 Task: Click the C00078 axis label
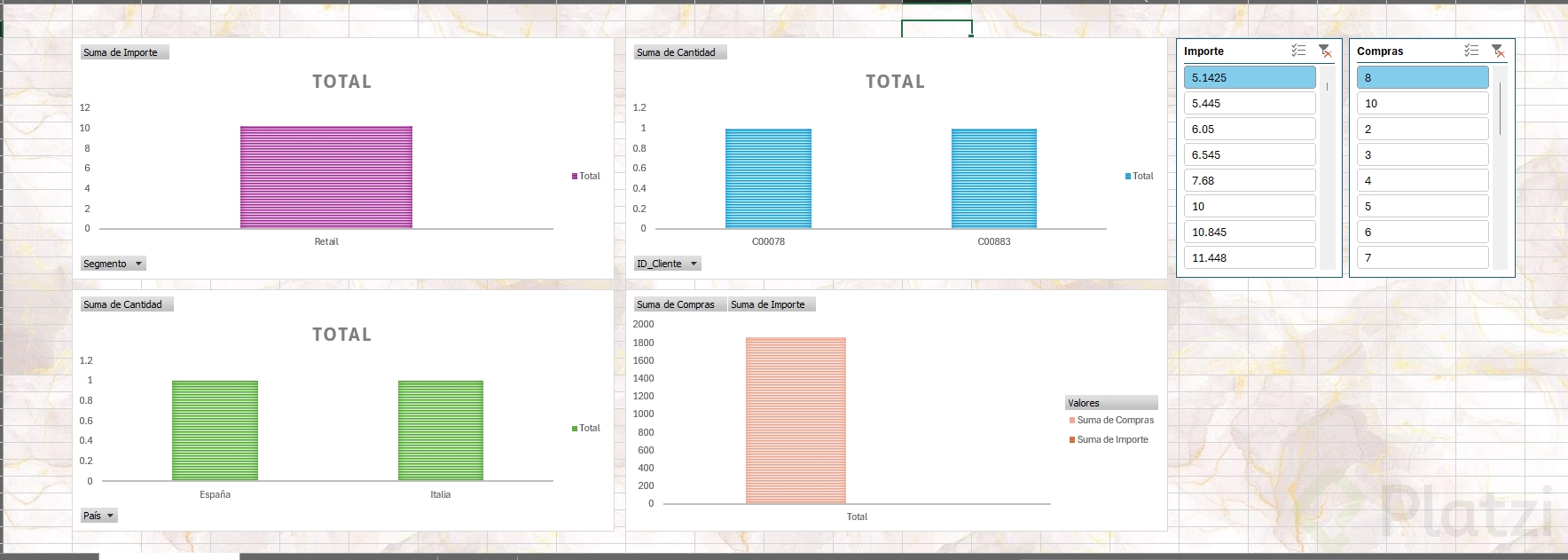pyautogui.click(x=768, y=241)
